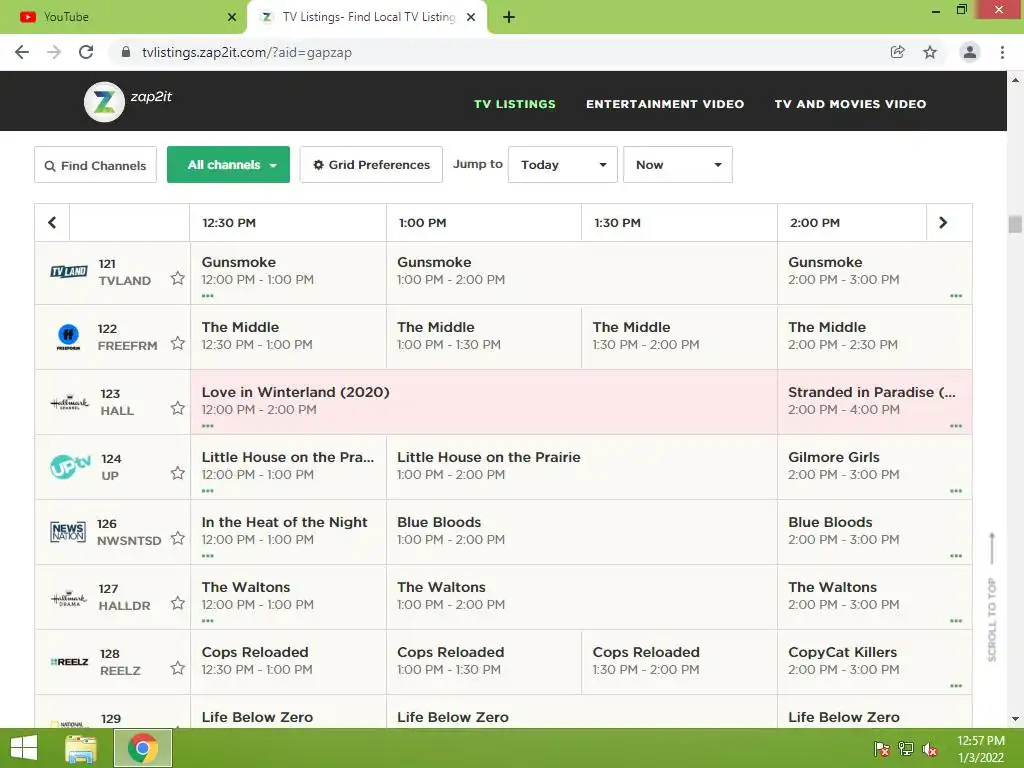Click the UPtv channel logo

(x=71, y=467)
